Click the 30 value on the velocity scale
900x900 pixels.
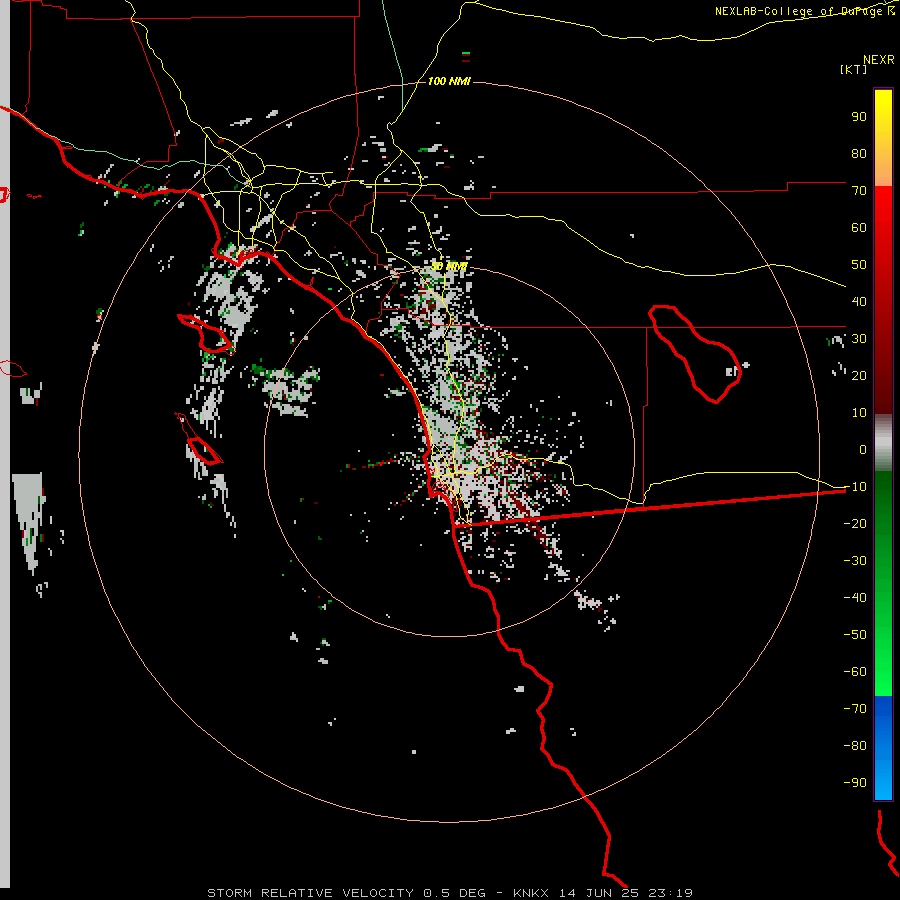tap(859, 339)
